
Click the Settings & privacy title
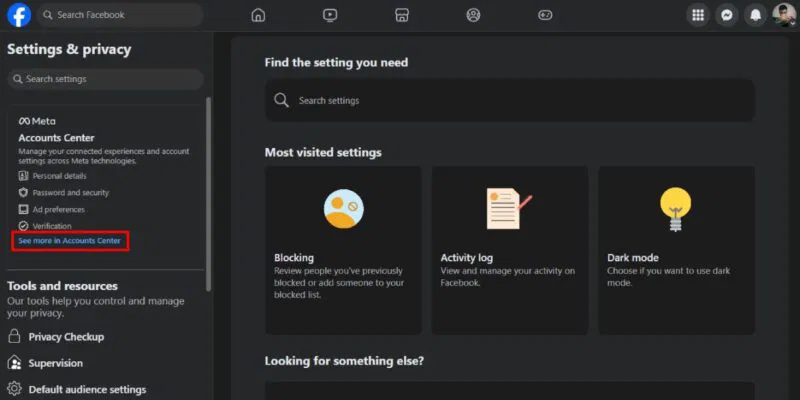[x=69, y=49]
